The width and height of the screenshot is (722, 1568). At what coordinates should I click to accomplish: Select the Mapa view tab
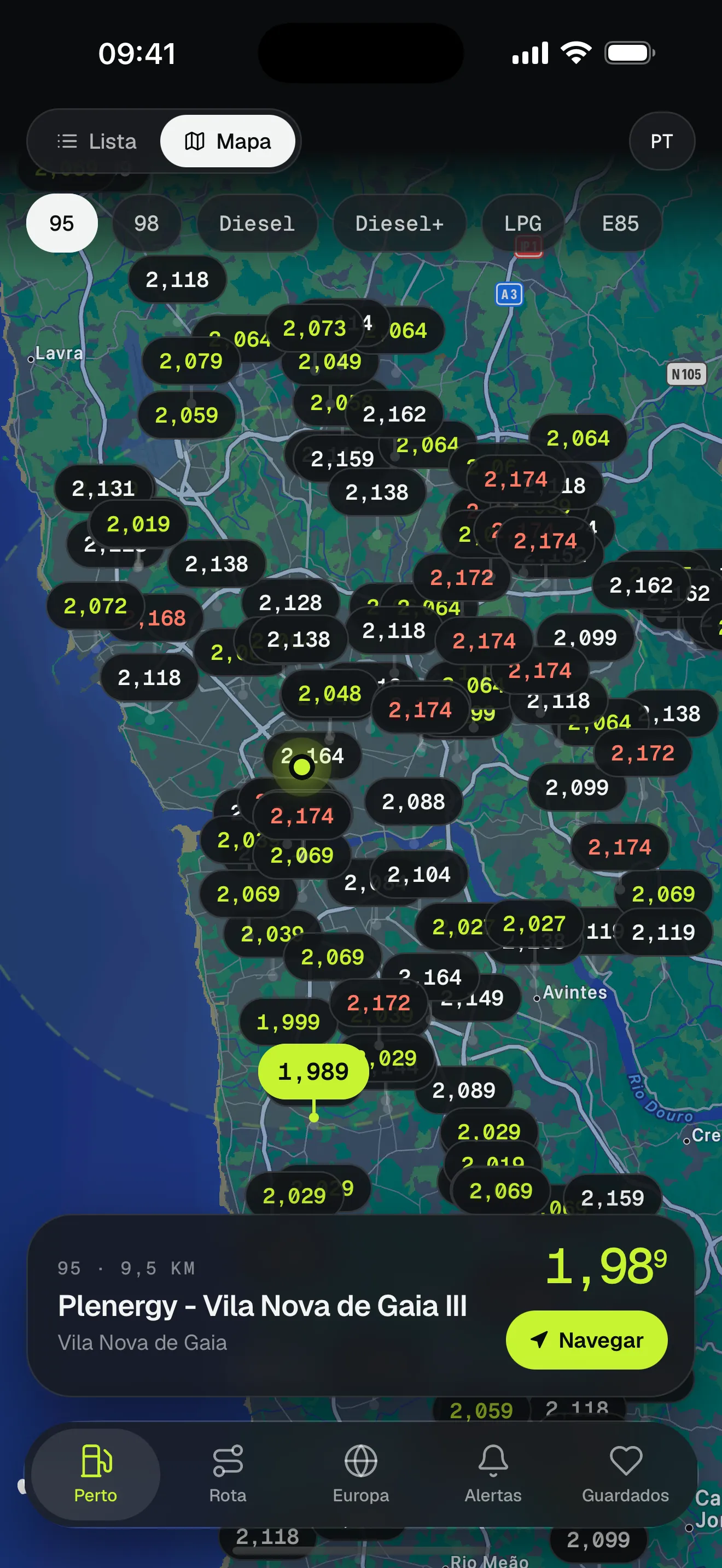228,141
